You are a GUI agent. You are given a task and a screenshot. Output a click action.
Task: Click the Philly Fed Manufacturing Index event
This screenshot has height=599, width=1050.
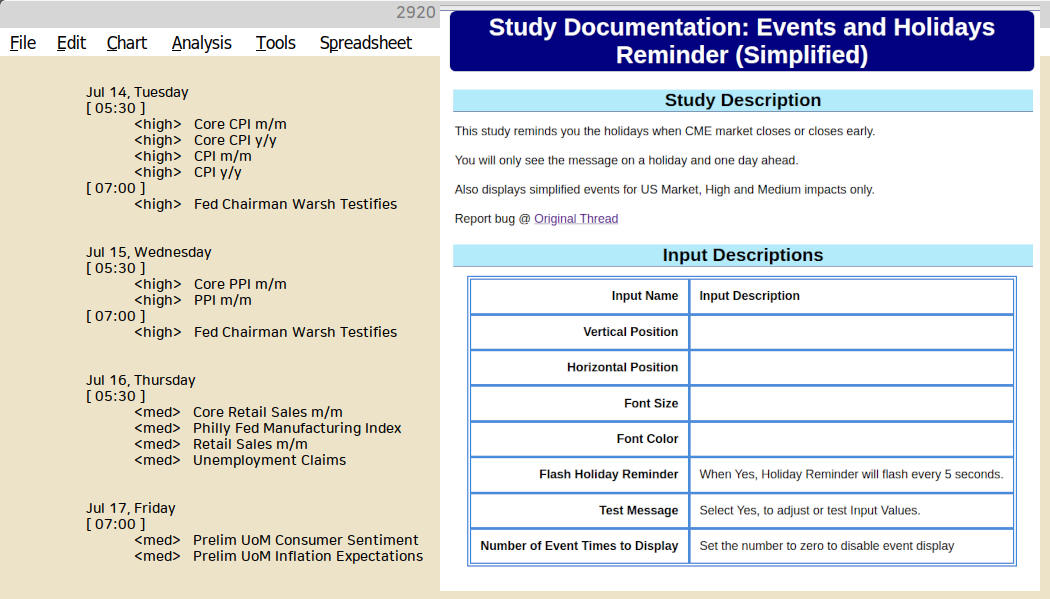(x=297, y=428)
